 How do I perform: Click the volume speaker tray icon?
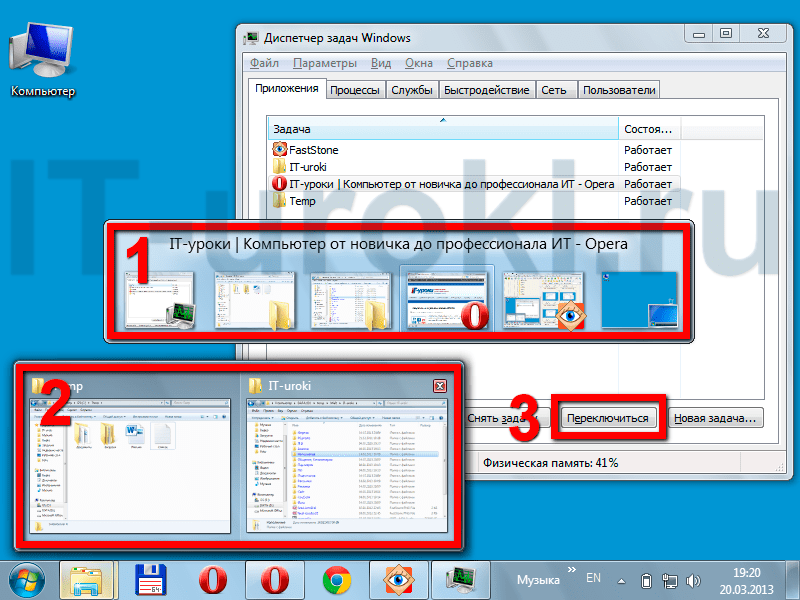[x=693, y=581]
